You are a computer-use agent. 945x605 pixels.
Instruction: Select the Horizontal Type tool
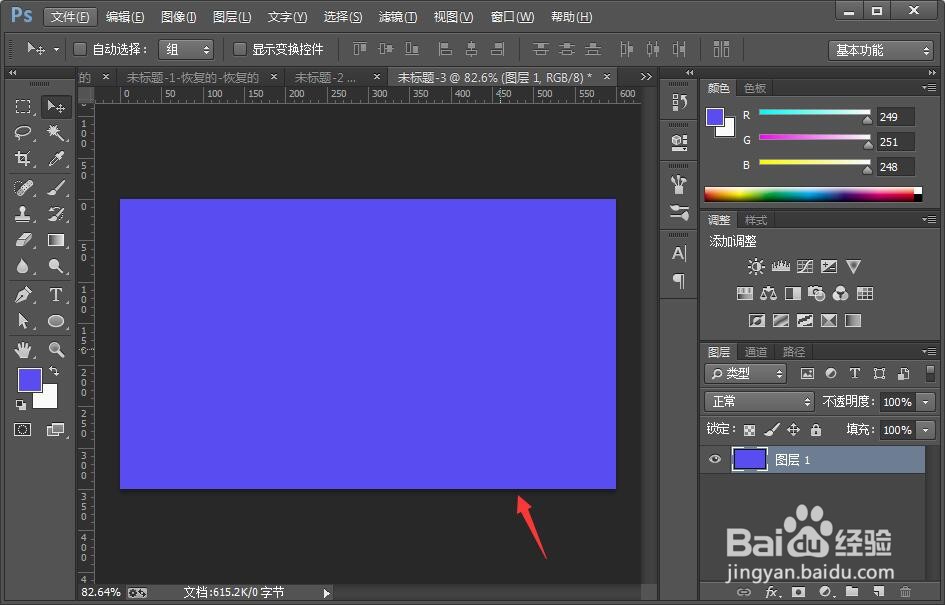(x=56, y=295)
